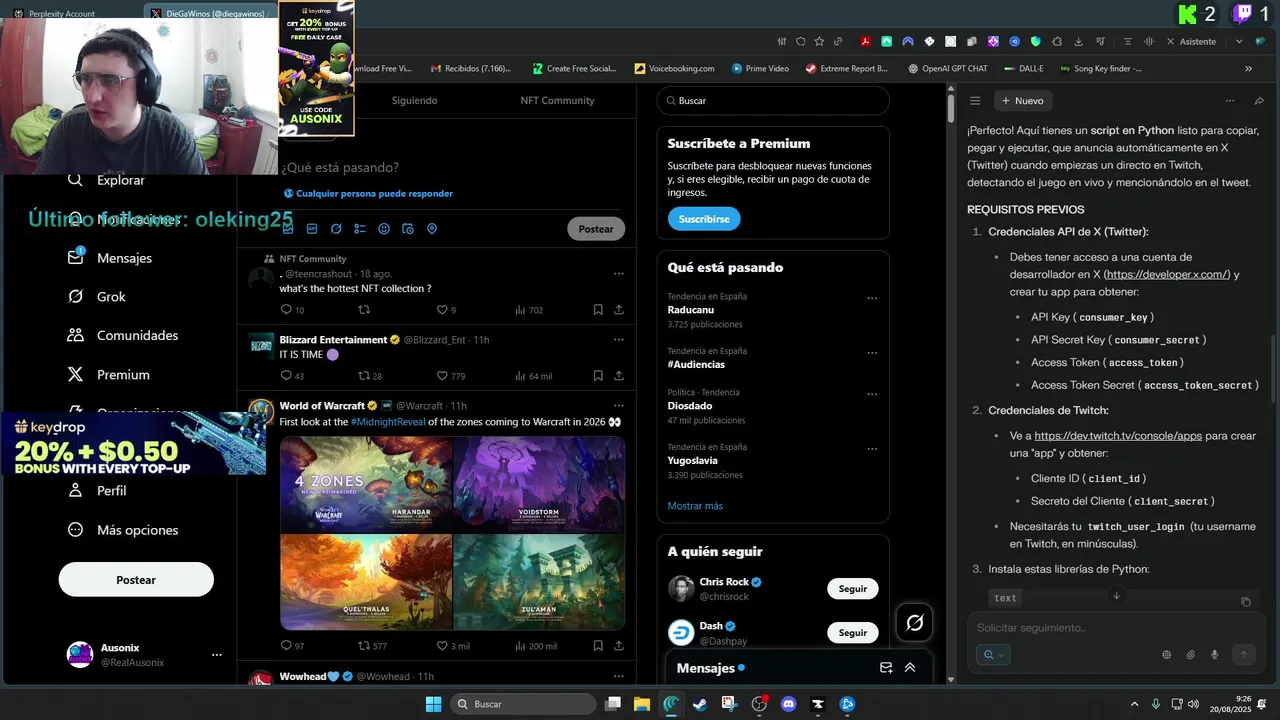The image size is (1280, 720).
Task: Open the floating Grok button
Action: (x=914, y=623)
